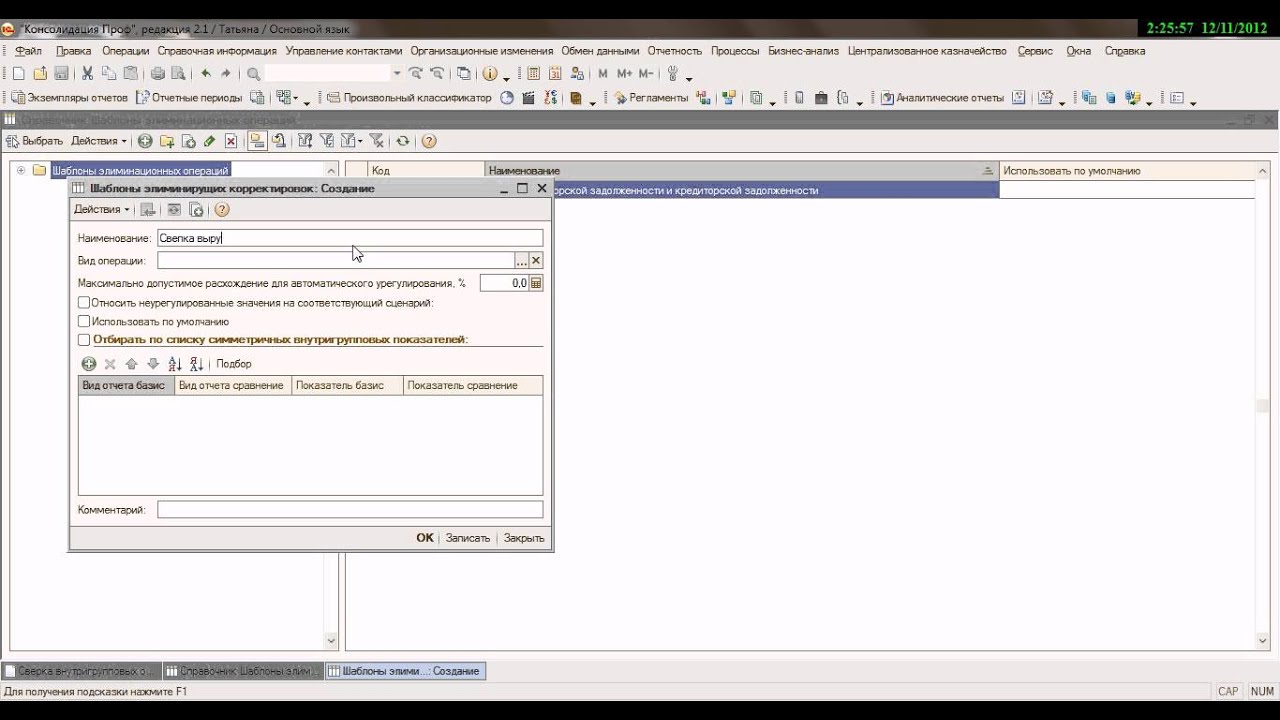
Task: Click Подбор button in dialog table toolbar
Action: (x=234, y=364)
